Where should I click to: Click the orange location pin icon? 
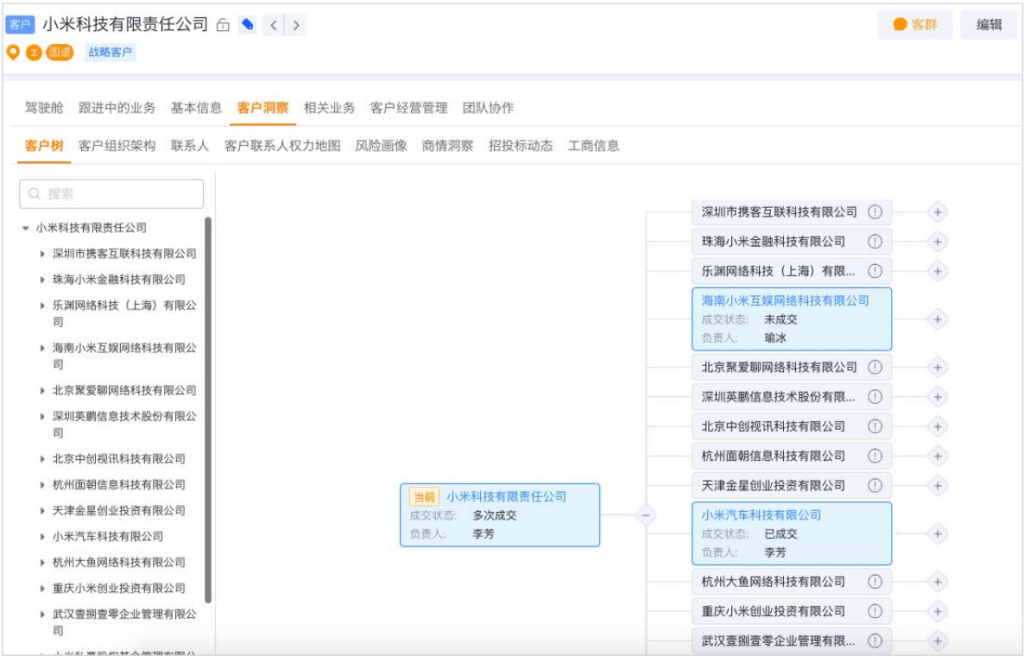point(13,52)
